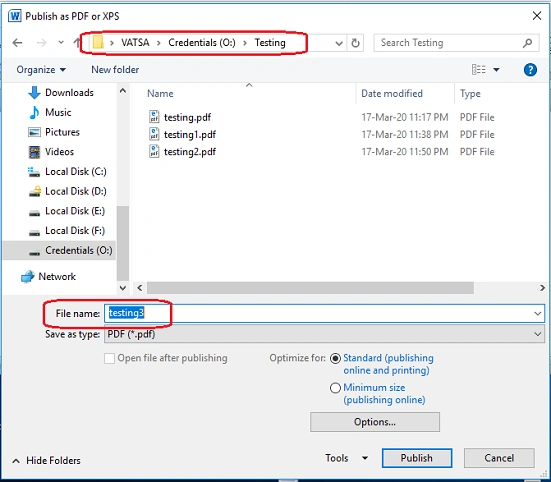Click the Publish button
The height and width of the screenshot is (482, 551).
417,458
